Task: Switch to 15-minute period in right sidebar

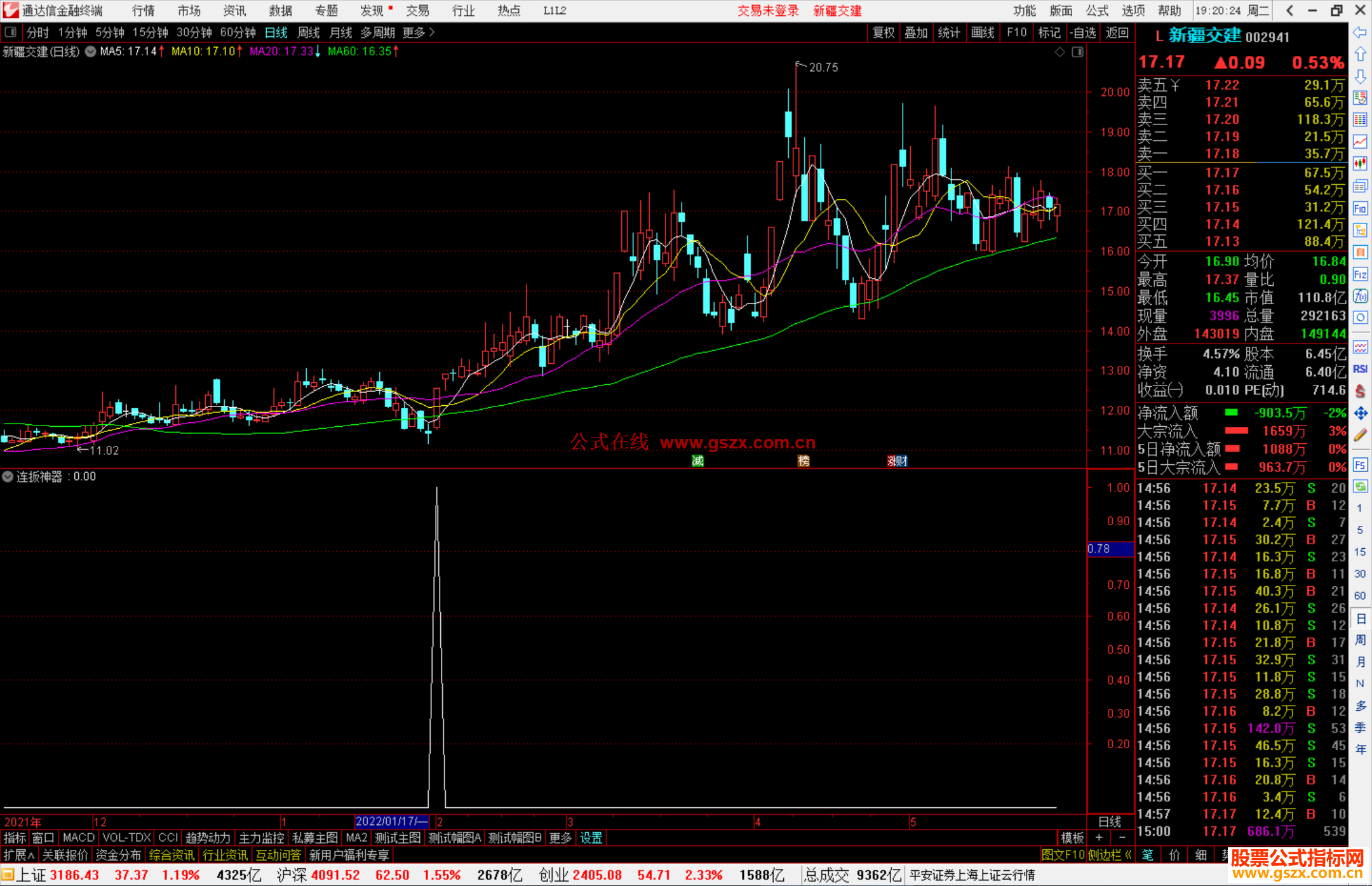Action: coord(1360,552)
